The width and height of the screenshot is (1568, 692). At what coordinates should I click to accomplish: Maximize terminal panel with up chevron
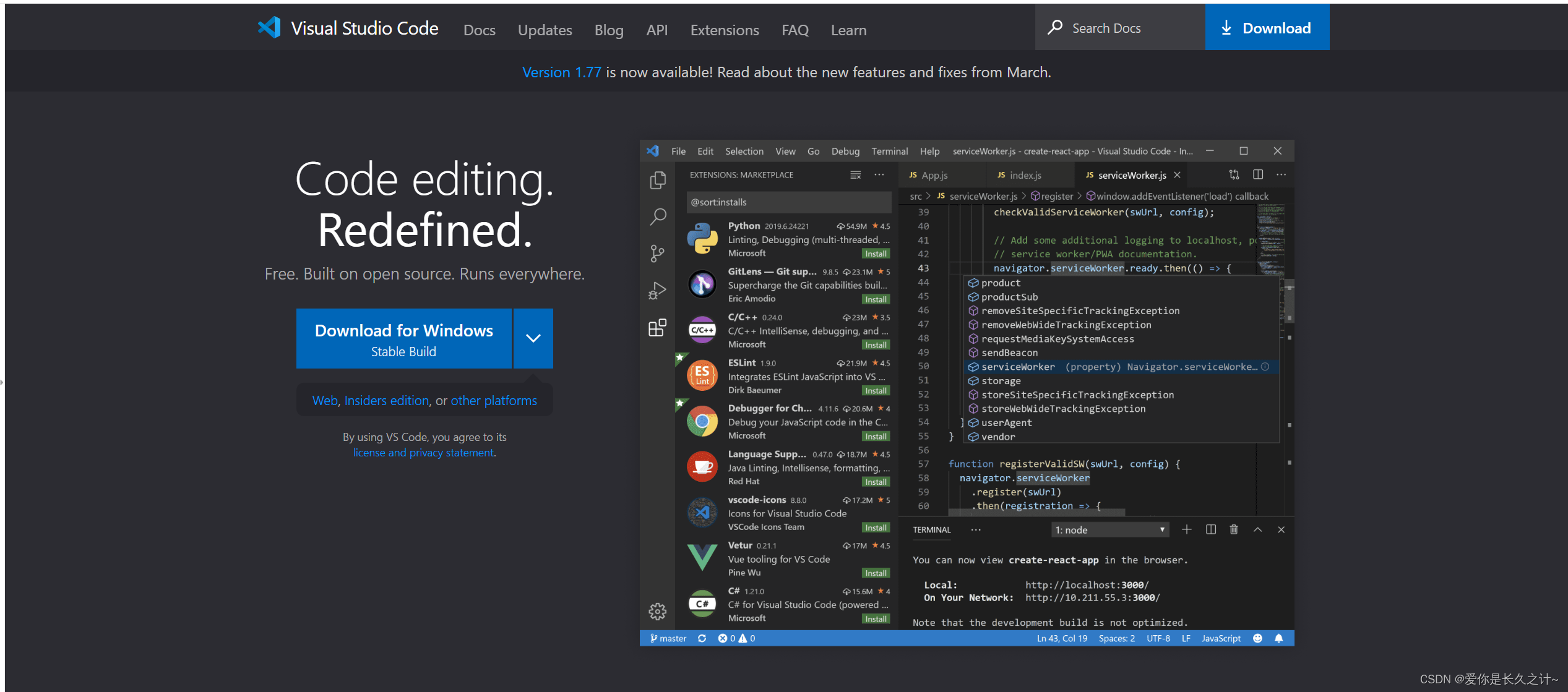[x=1258, y=529]
